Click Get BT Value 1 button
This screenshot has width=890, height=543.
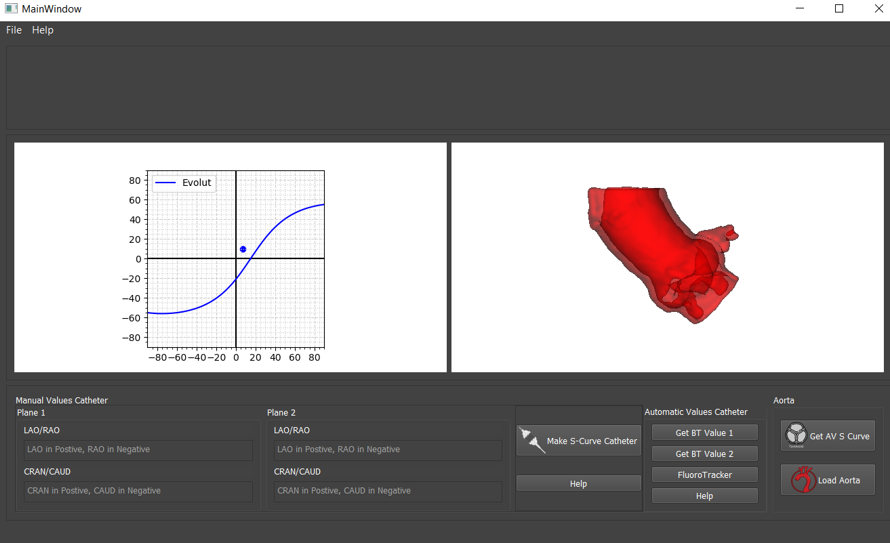704,432
